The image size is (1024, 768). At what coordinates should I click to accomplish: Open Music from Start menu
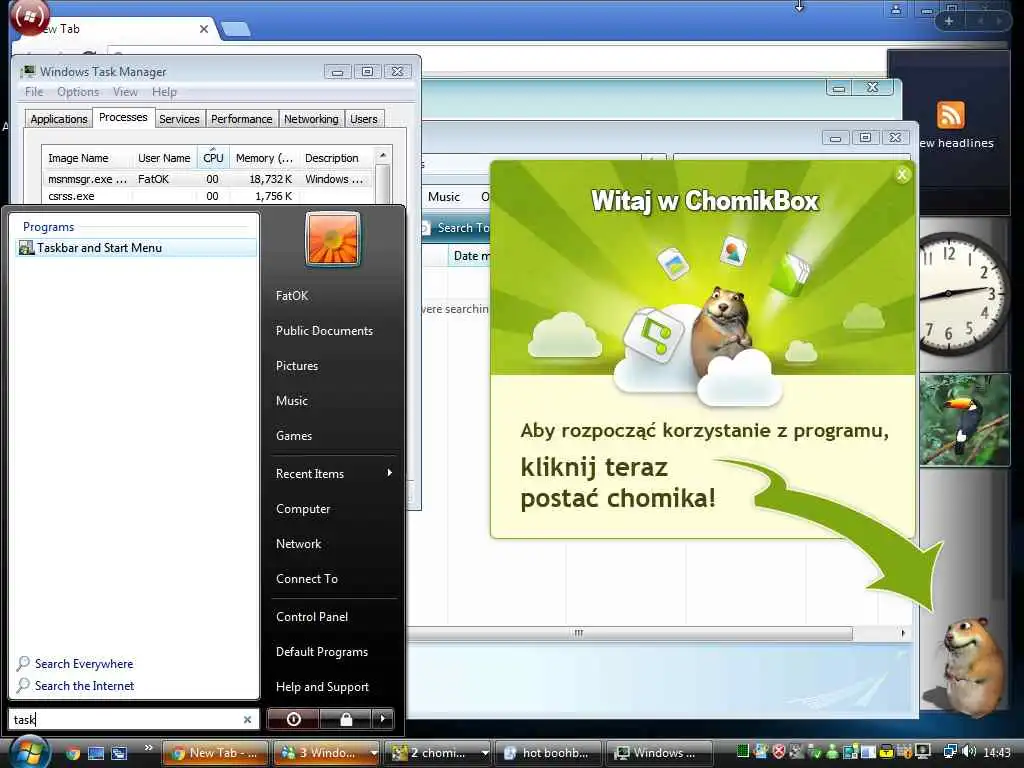[x=292, y=401]
